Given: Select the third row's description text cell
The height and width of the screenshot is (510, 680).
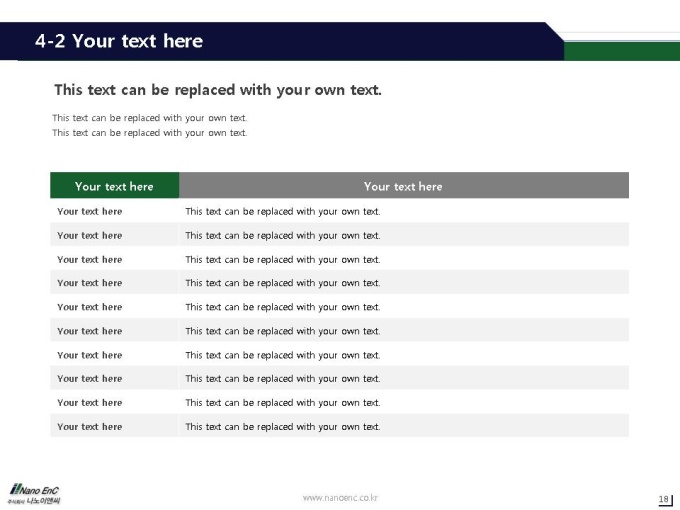Looking at the screenshot, I should click(x=404, y=259).
